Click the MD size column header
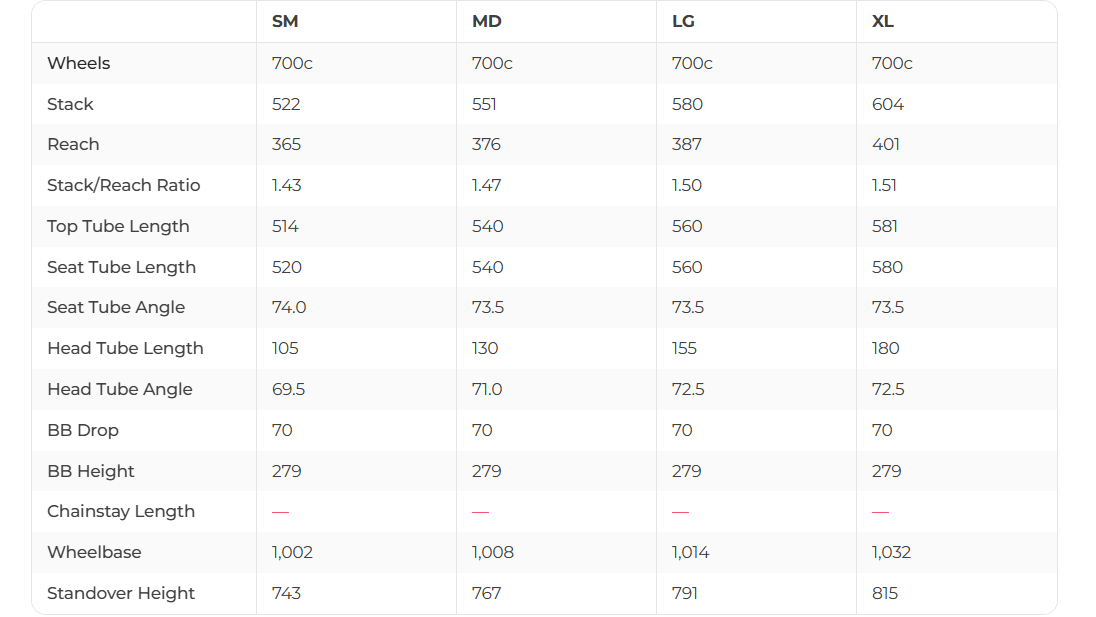Screen dimensions: 1096x617 point(486,22)
